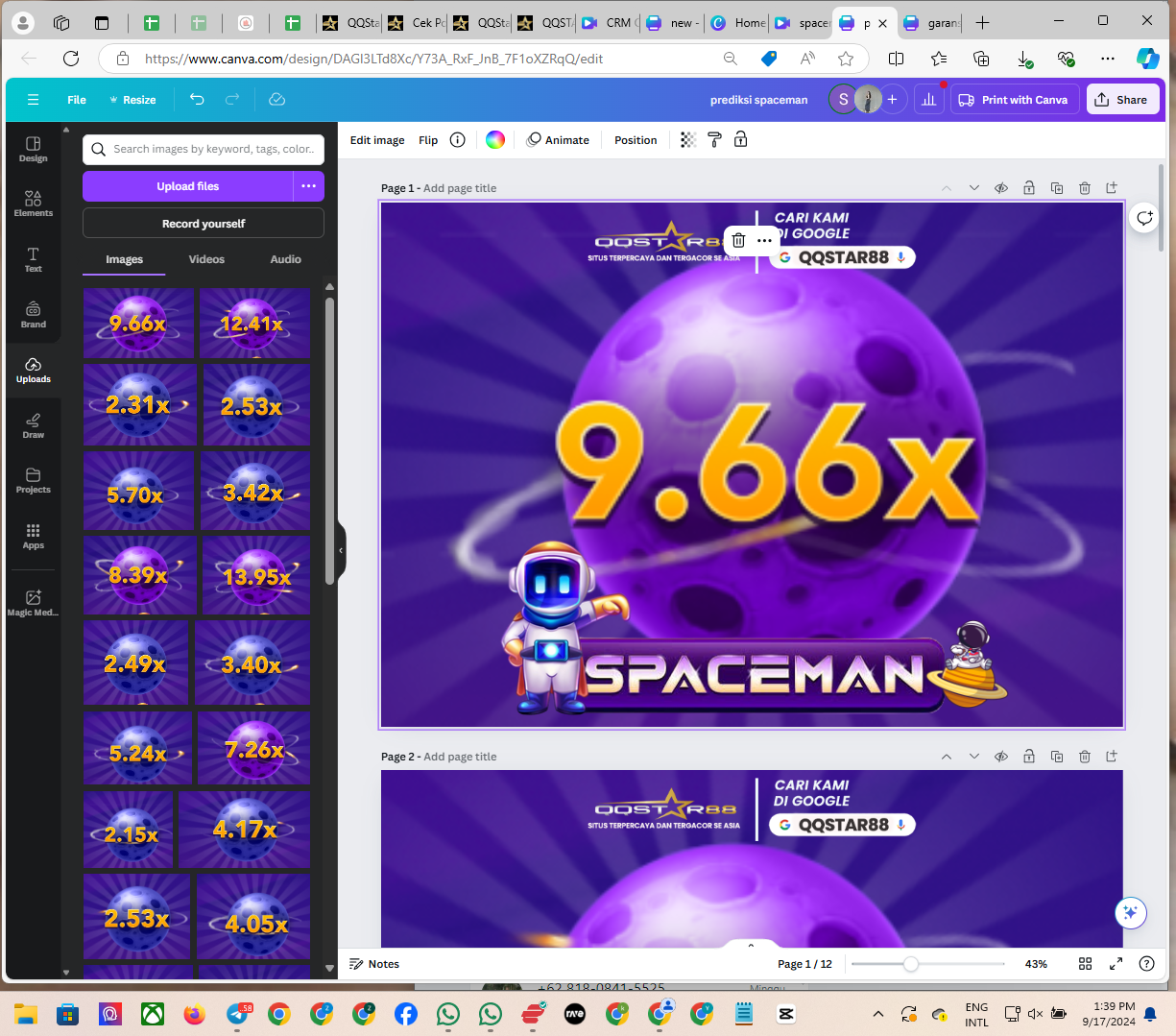Switch to the Videos tab

coord(206,259)
